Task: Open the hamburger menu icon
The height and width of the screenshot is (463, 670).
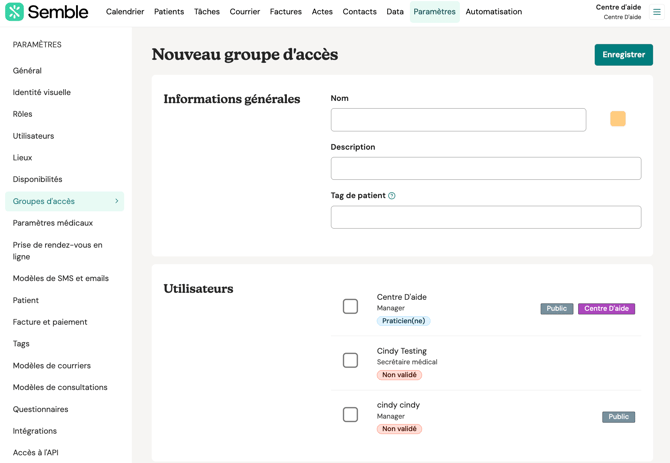Action: [657, 12]
